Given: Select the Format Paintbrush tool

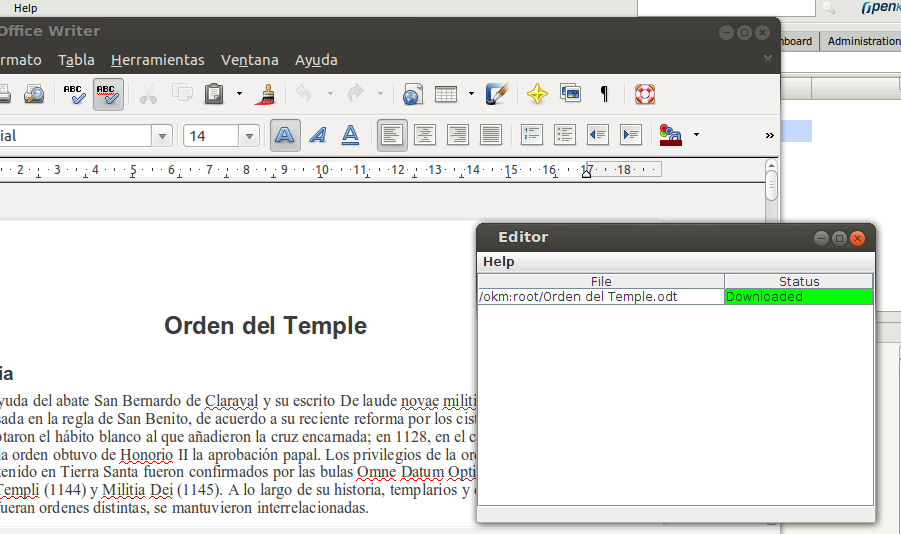Looking at the screenshot, I should tap(266, 94).
